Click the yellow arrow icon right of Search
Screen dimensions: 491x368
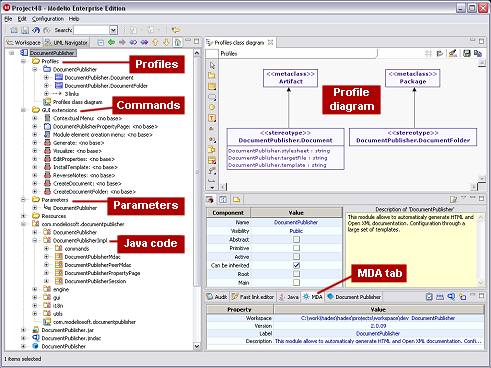[176, 30]
